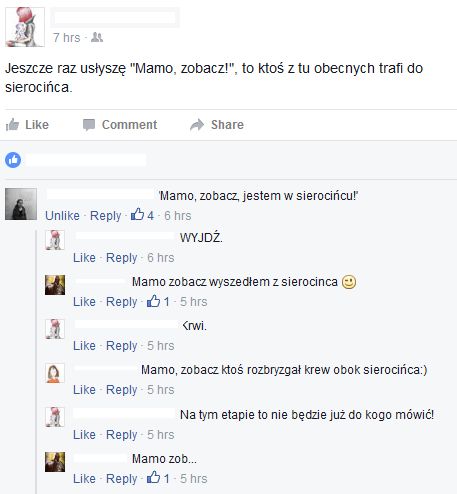
Task: Reply to the 'jestem w sierocińcu' comment
Action: pos(105,216)
